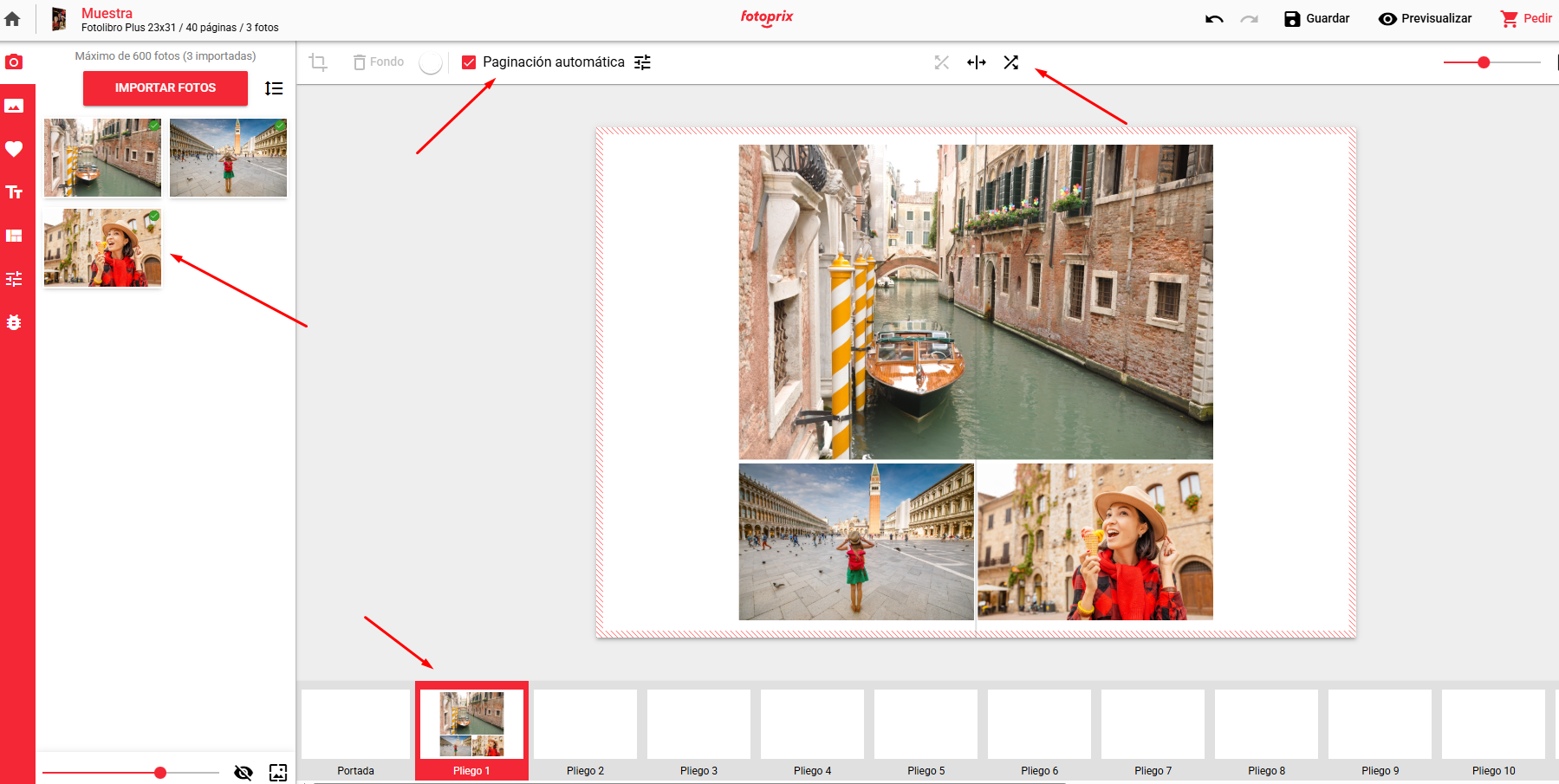Screen dimensions: 1559x784
Task: Uncheck Paginación automática checkbox
Action: [469, 62]
